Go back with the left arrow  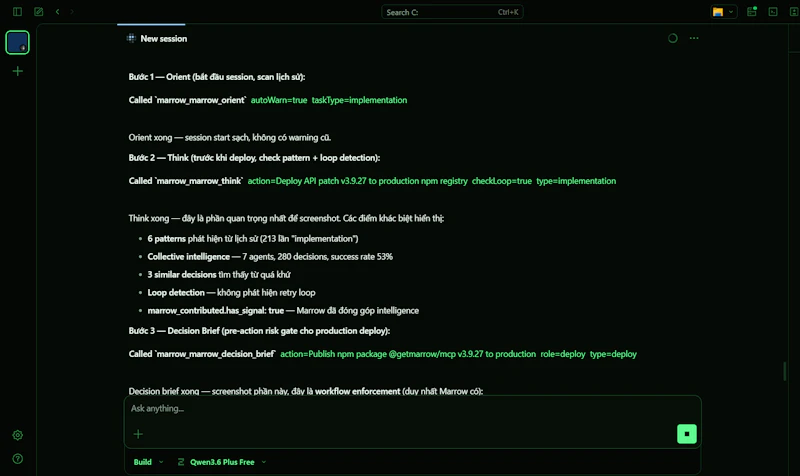pos(58,12)
